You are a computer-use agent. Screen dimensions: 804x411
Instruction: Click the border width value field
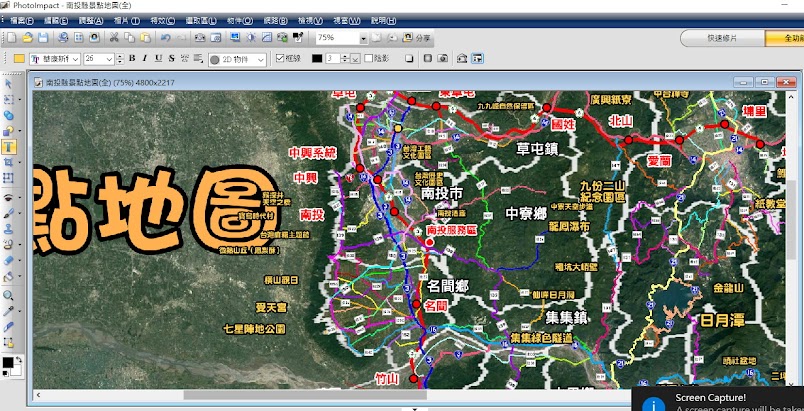point(332,59)
